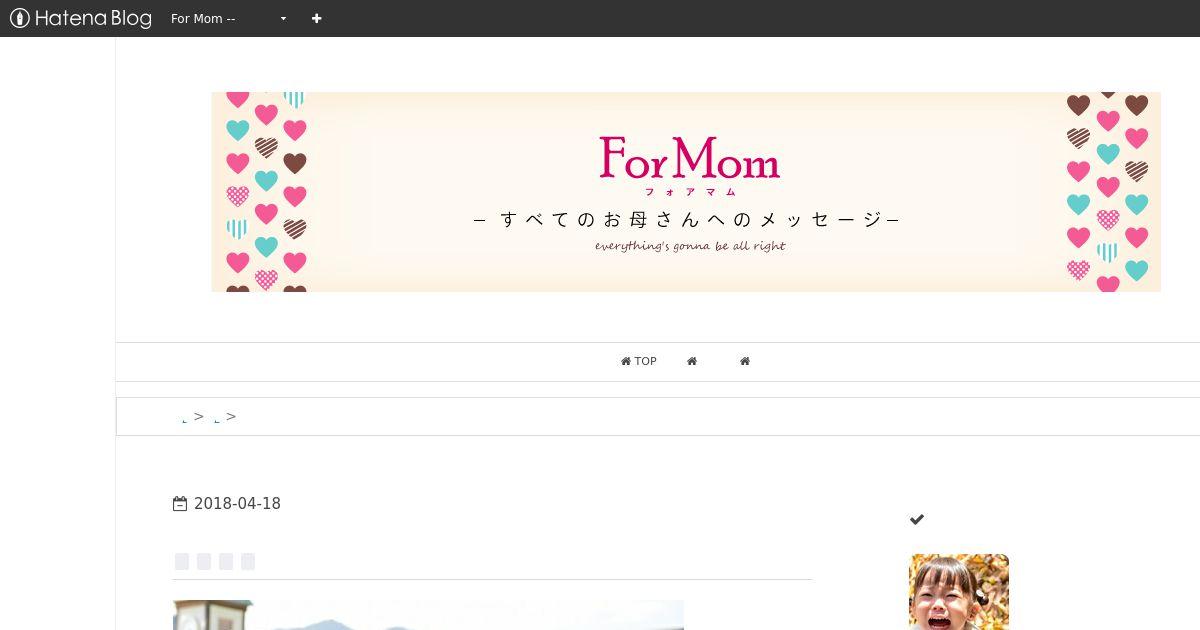Open the 2018-04-18 date archive link
This screenshot has height=630, width=1200.
[237, 504]
